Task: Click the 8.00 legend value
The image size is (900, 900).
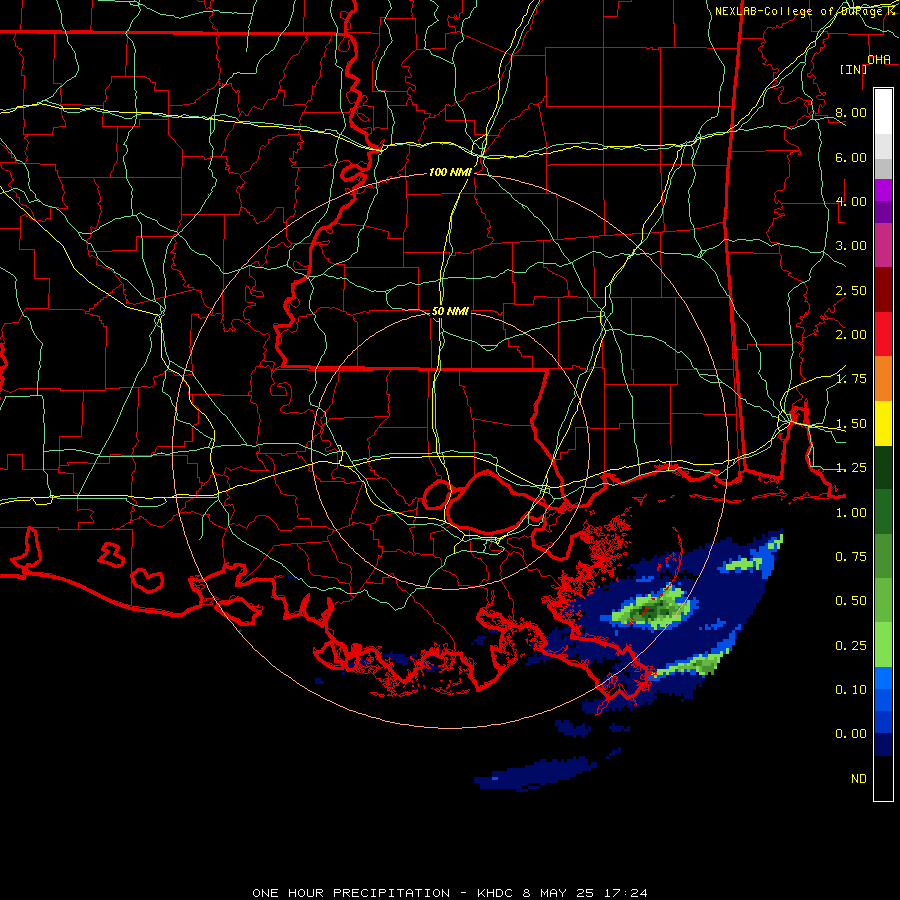Action: pyautogui.click(x=851, y=112)
